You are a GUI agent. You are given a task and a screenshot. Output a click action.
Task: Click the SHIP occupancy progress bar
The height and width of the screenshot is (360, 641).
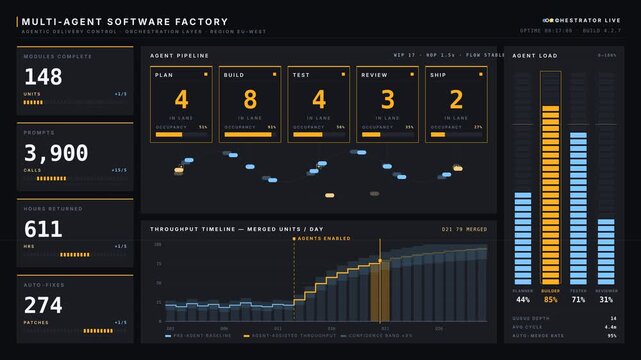(457, 134)
